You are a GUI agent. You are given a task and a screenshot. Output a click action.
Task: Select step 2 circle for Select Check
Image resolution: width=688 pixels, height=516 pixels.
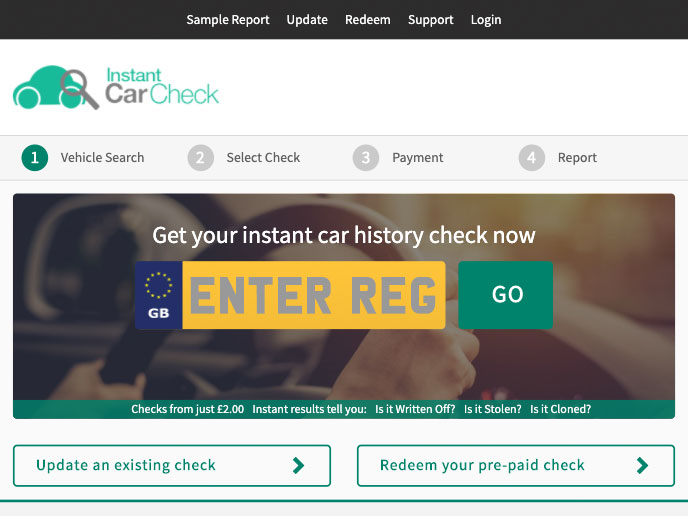(201, 158)
